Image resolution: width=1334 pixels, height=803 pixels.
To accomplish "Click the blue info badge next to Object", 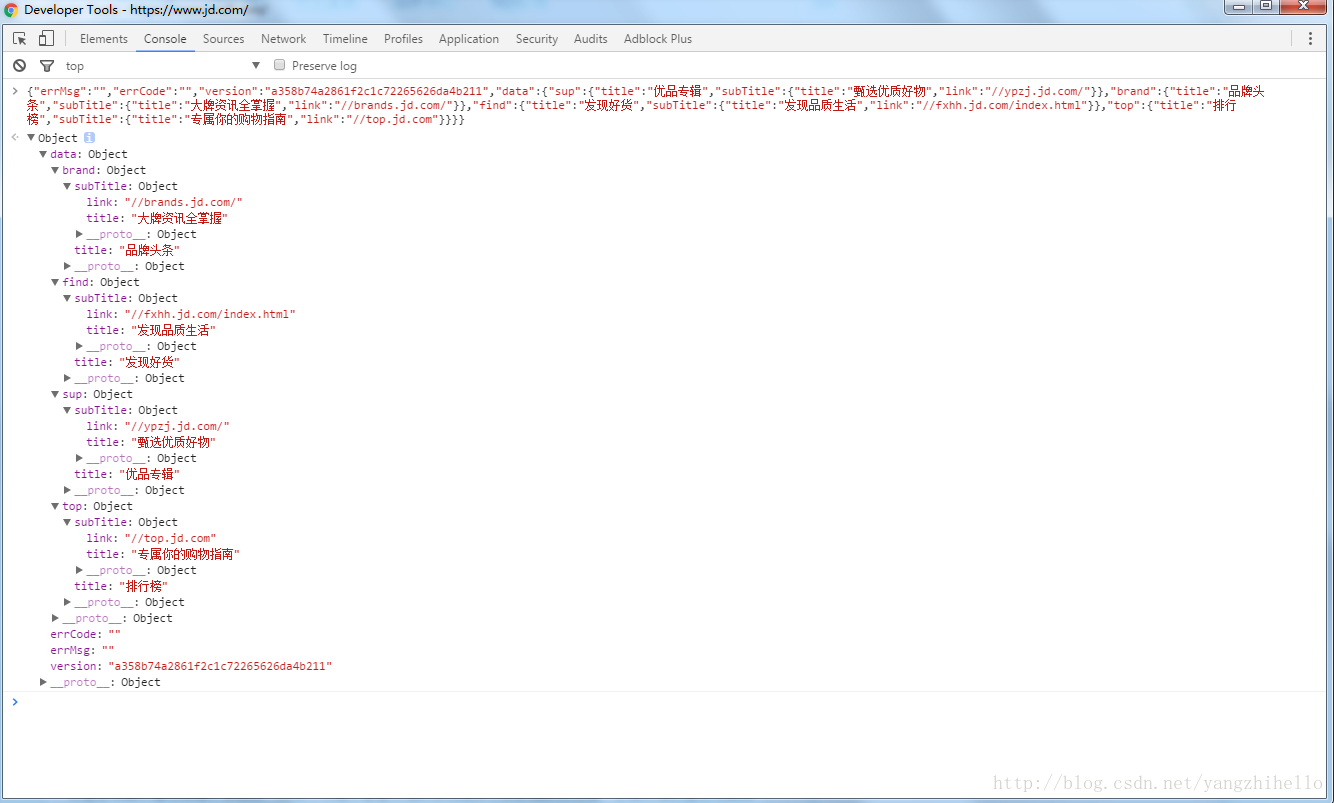I will tap(88, 138).
